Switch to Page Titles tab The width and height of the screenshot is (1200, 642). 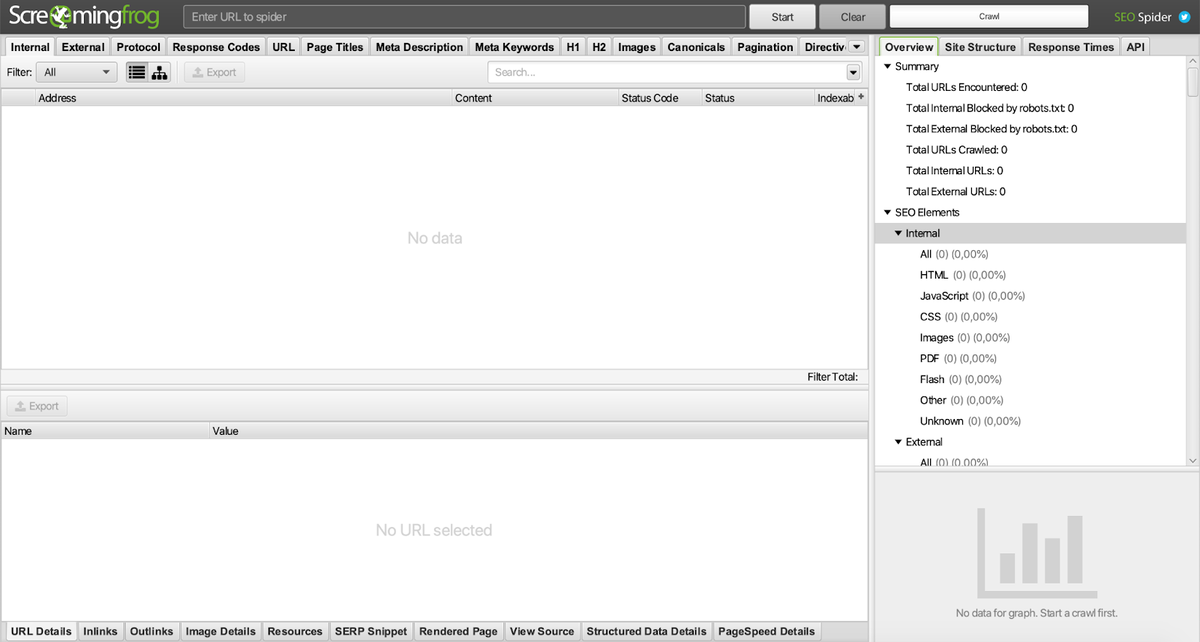(x=335, y=47)
